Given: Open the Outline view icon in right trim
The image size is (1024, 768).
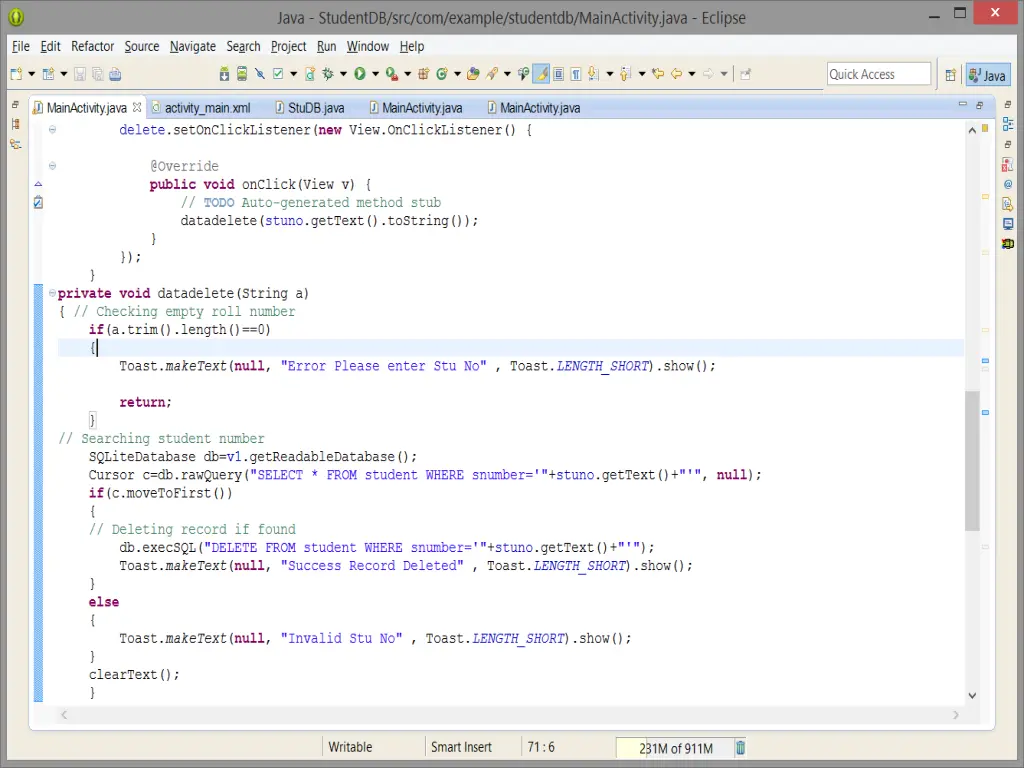Looking at the screenshot, I should (1008, 124).
